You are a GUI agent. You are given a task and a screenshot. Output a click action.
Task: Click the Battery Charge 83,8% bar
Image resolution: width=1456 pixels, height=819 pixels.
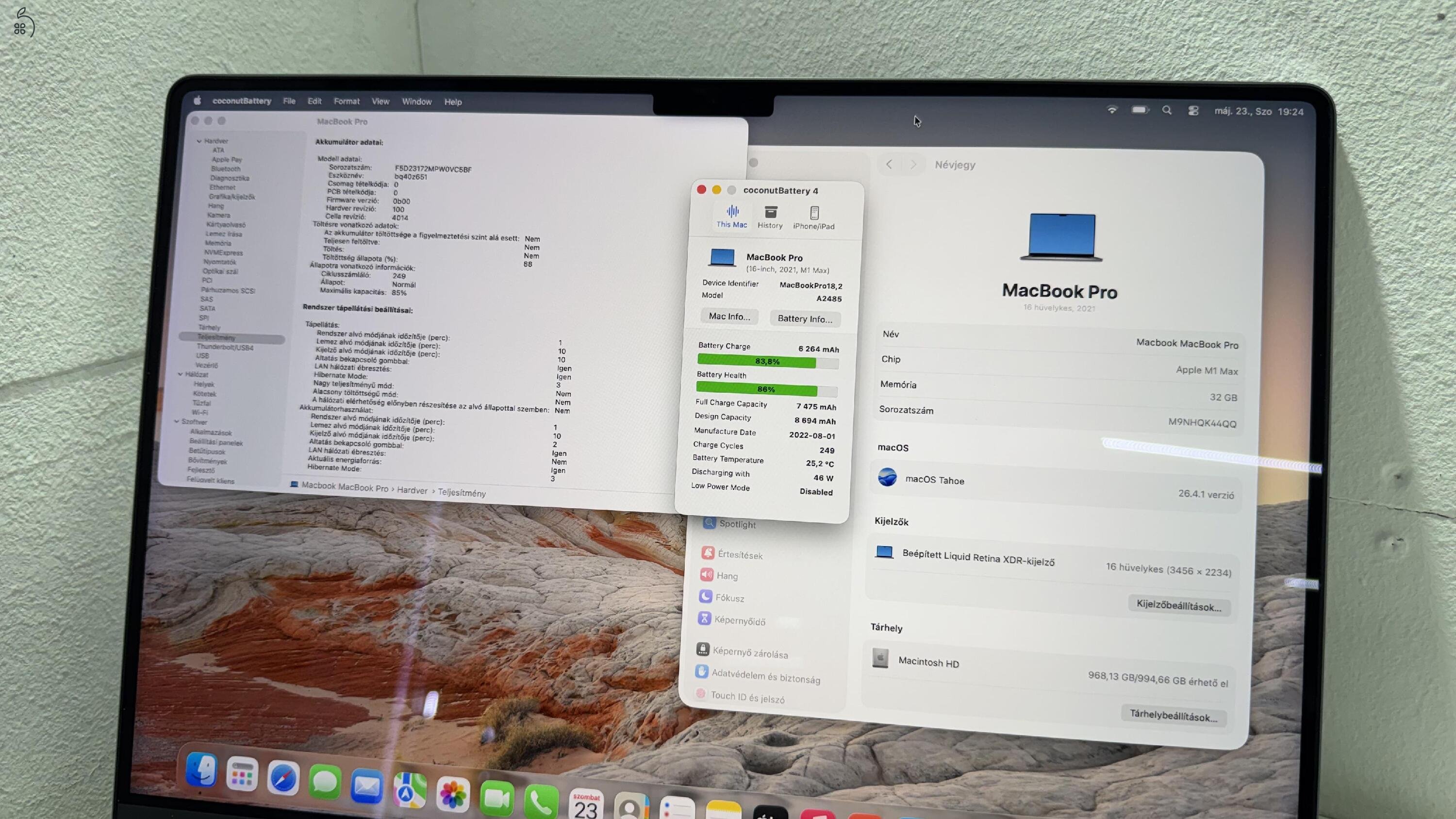pos(768,361)
